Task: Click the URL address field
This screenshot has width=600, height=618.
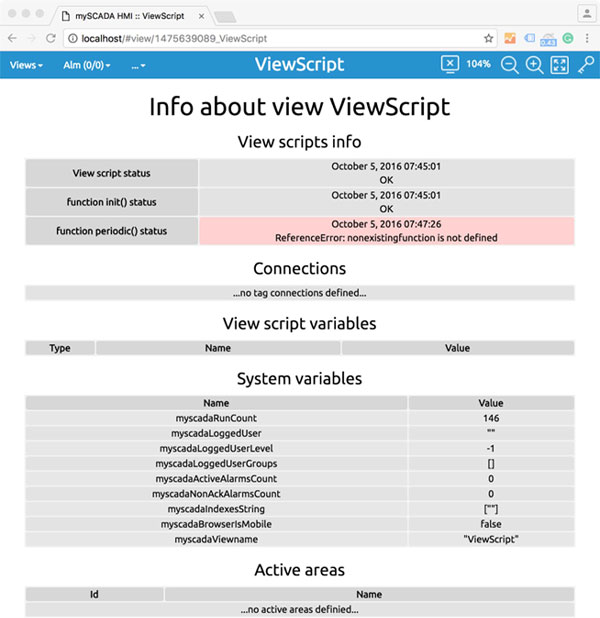Action: pyautogui.click(x=280, y=38)
